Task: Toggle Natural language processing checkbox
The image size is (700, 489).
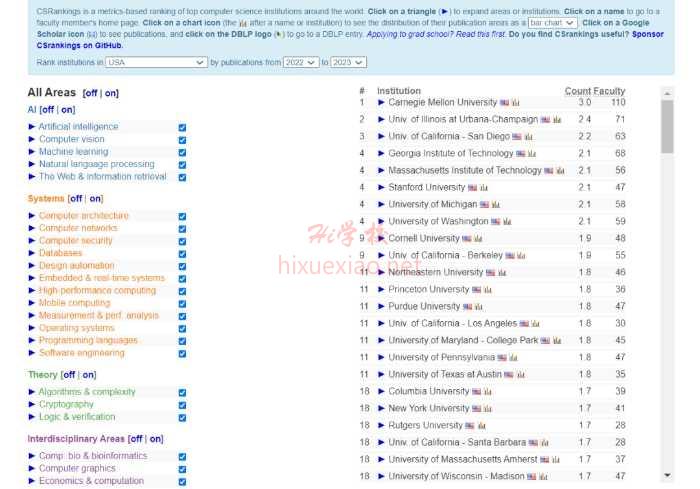Action: tap(182, 165)
